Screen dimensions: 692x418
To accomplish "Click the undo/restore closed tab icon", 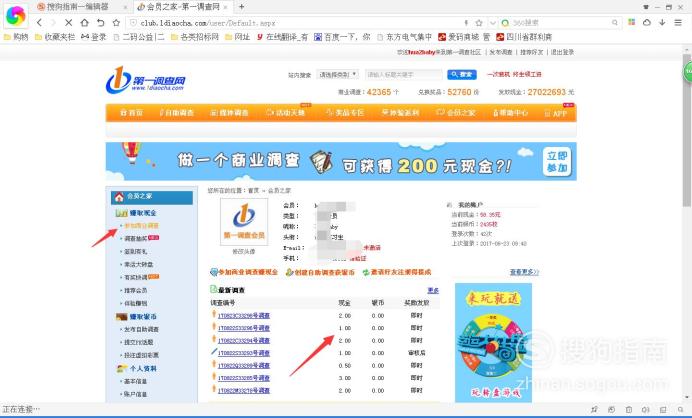I will click(x=101, y=23).
